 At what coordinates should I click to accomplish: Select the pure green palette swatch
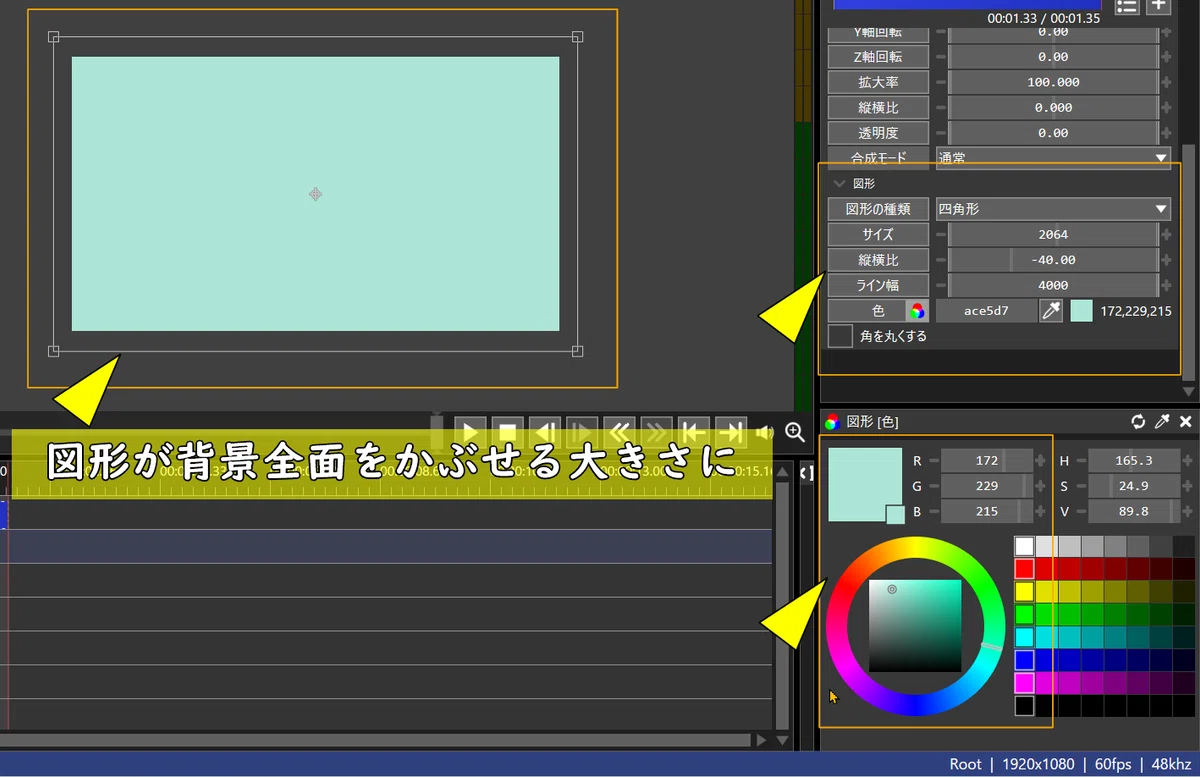coord(1024,614)
